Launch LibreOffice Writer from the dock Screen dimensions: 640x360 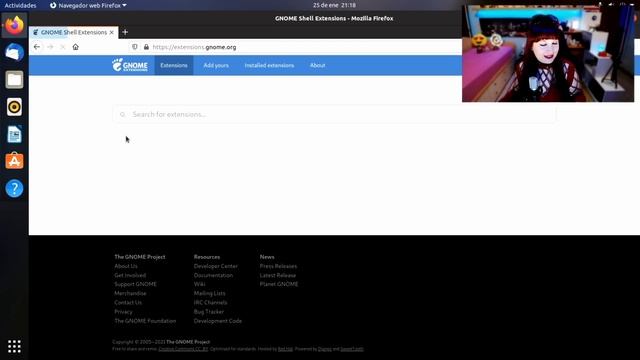[14, 134]
